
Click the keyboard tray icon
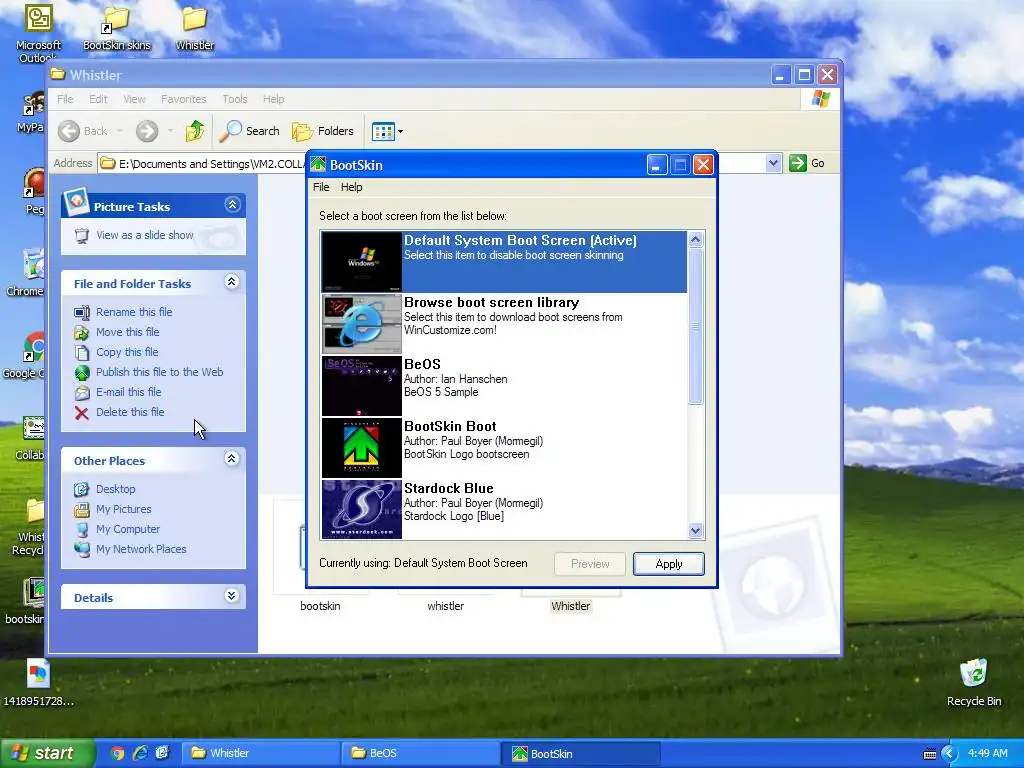point(929,754)
